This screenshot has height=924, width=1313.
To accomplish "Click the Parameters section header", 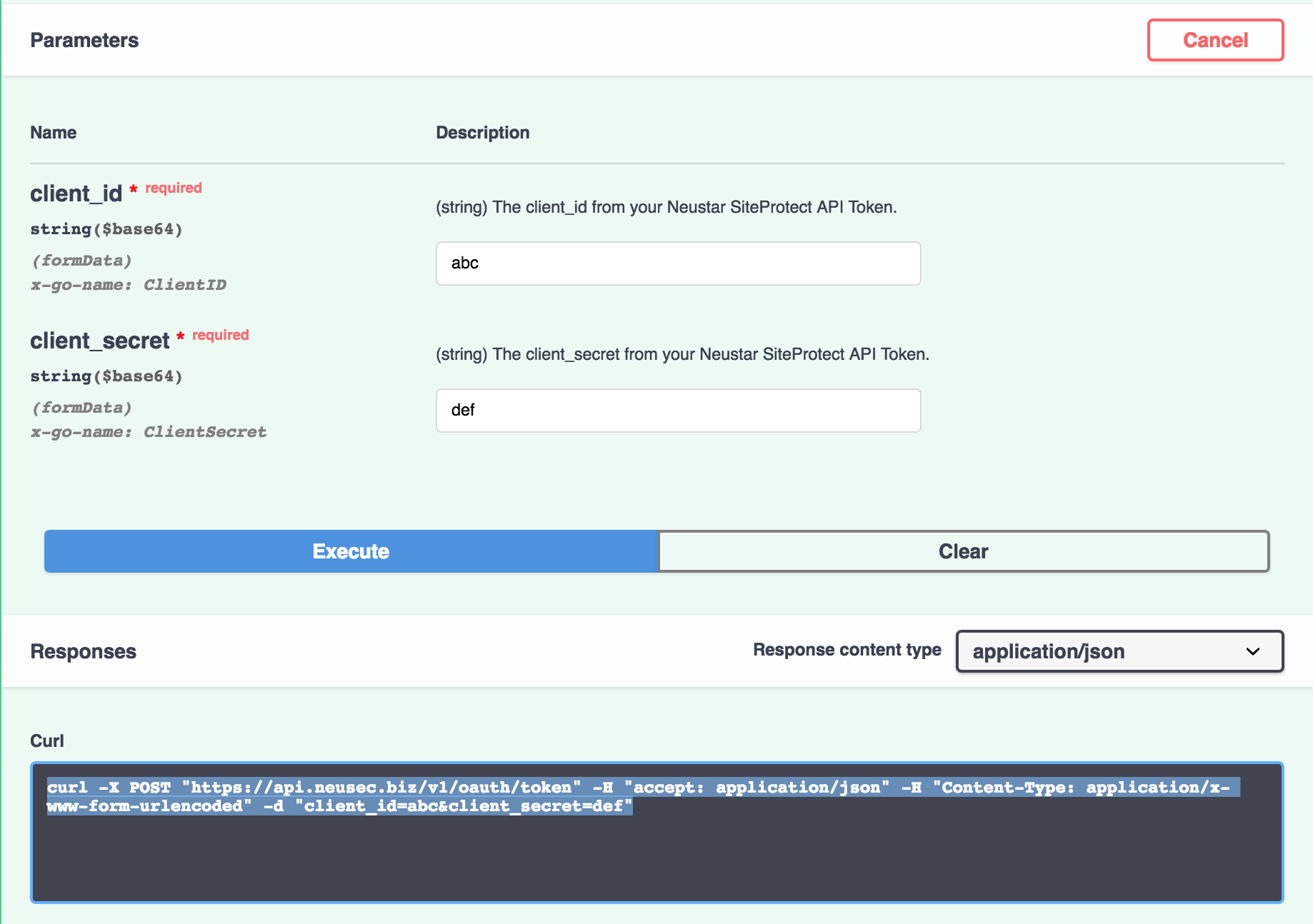I will pyautogui.click(x=84, y=40).
